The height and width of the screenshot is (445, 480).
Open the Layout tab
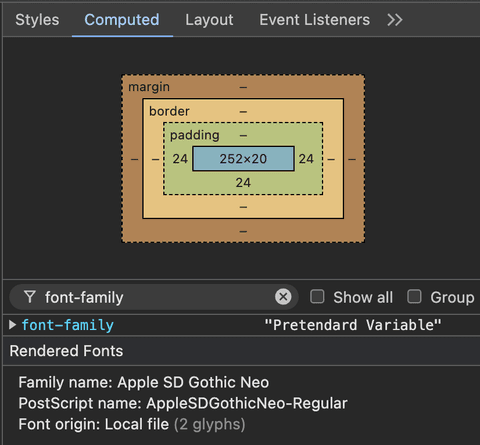(x=209, y=20)
